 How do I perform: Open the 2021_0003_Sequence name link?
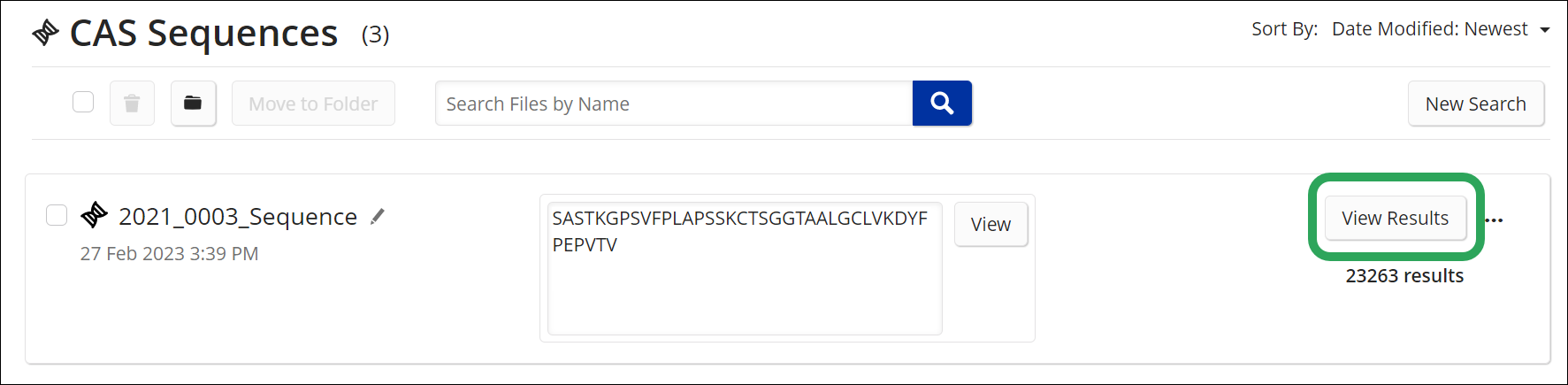click(x=238, y=217)
